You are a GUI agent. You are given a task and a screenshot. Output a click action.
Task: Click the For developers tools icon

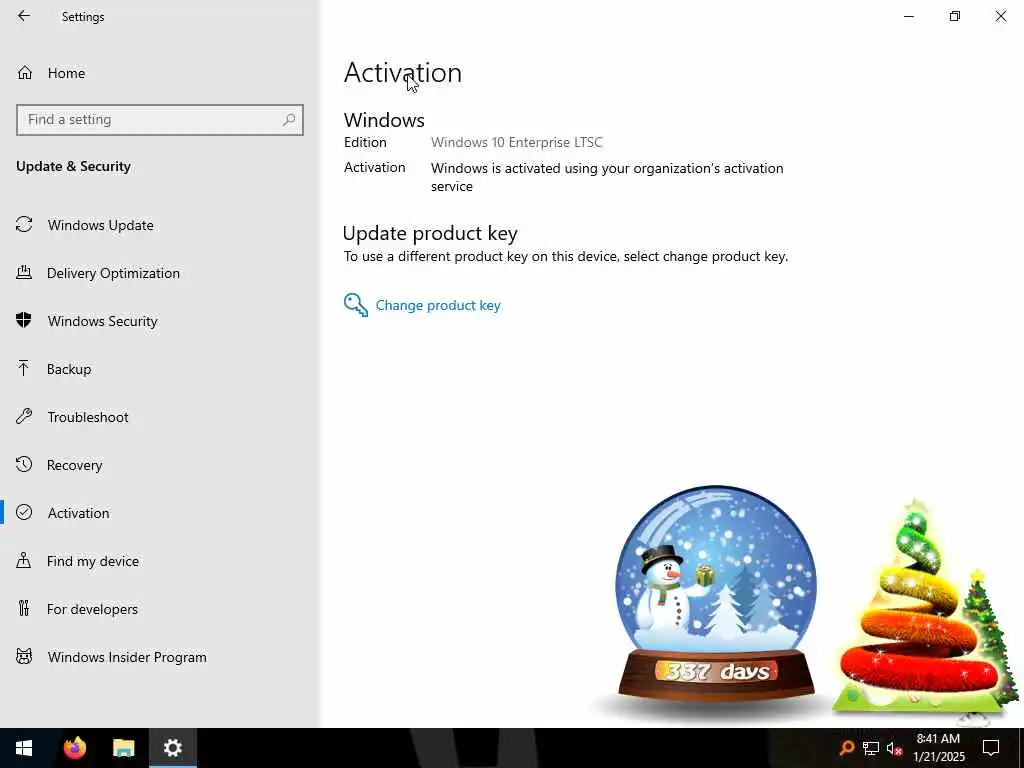pos(24,609)
